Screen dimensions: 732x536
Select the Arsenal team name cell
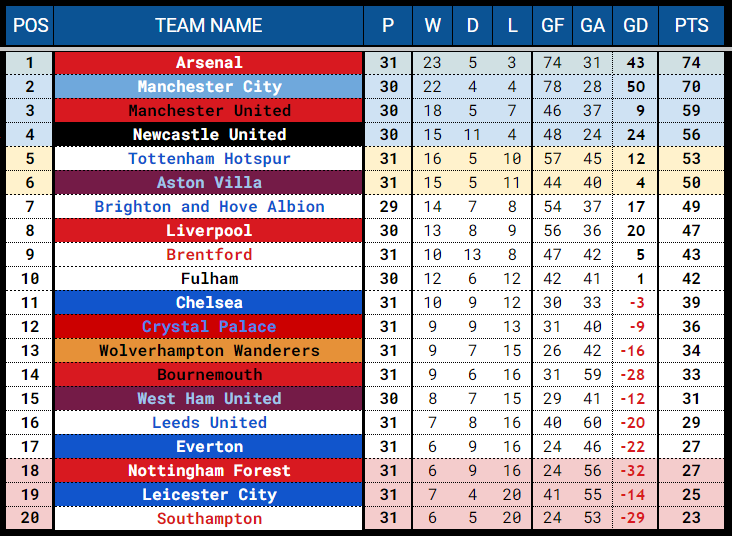click(x=209, y=63)
